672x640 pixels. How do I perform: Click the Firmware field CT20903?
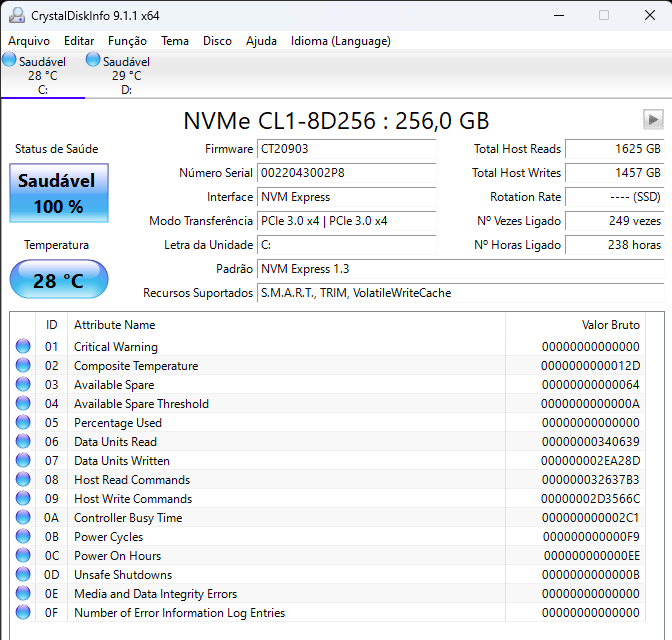coord(347,149)
